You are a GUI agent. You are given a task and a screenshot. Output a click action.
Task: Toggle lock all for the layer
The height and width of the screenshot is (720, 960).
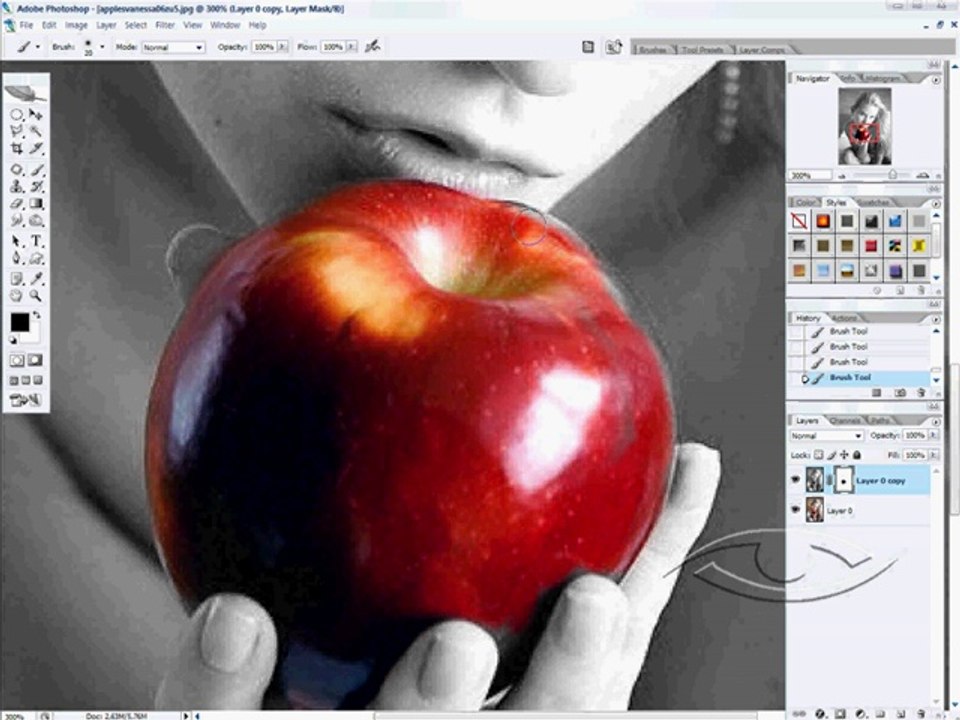point(857,455)
